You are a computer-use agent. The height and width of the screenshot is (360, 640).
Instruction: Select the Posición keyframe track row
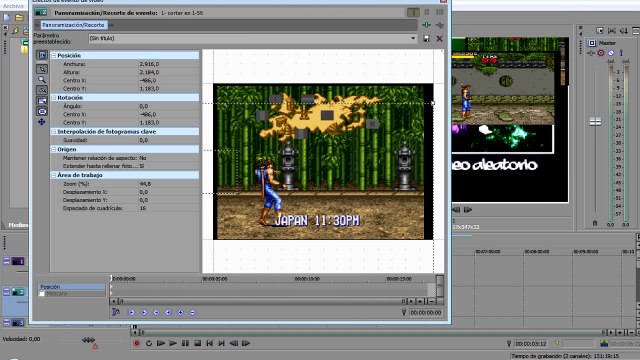[71, 287]
